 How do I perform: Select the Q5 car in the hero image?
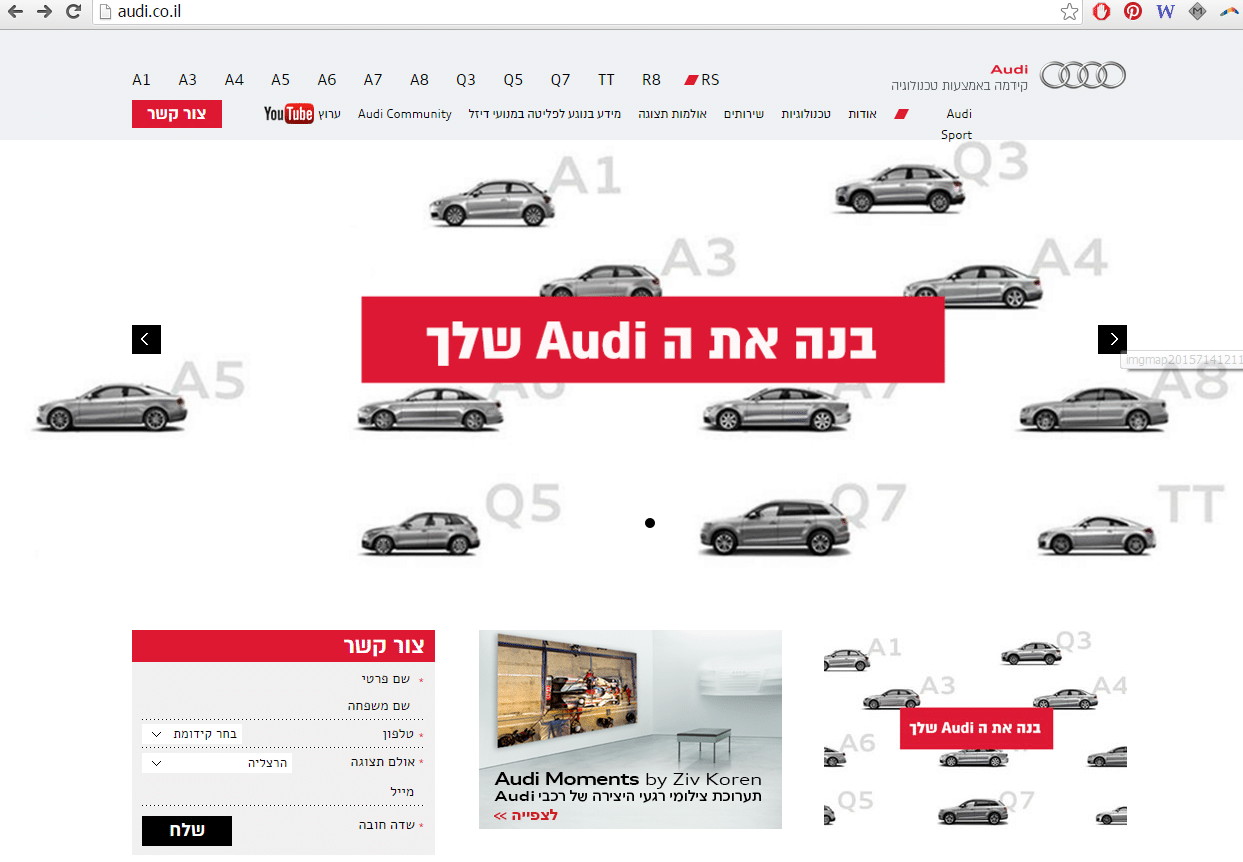tap(420, 533)
